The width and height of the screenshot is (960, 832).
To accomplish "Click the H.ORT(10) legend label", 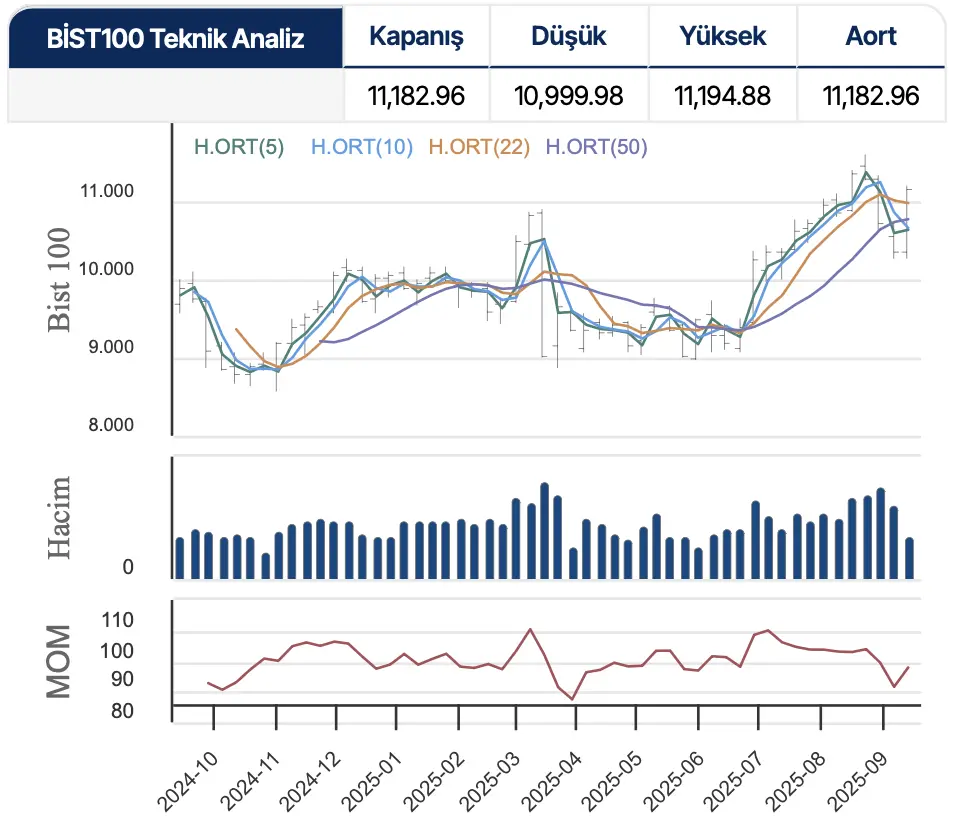I will pos(362,147).
